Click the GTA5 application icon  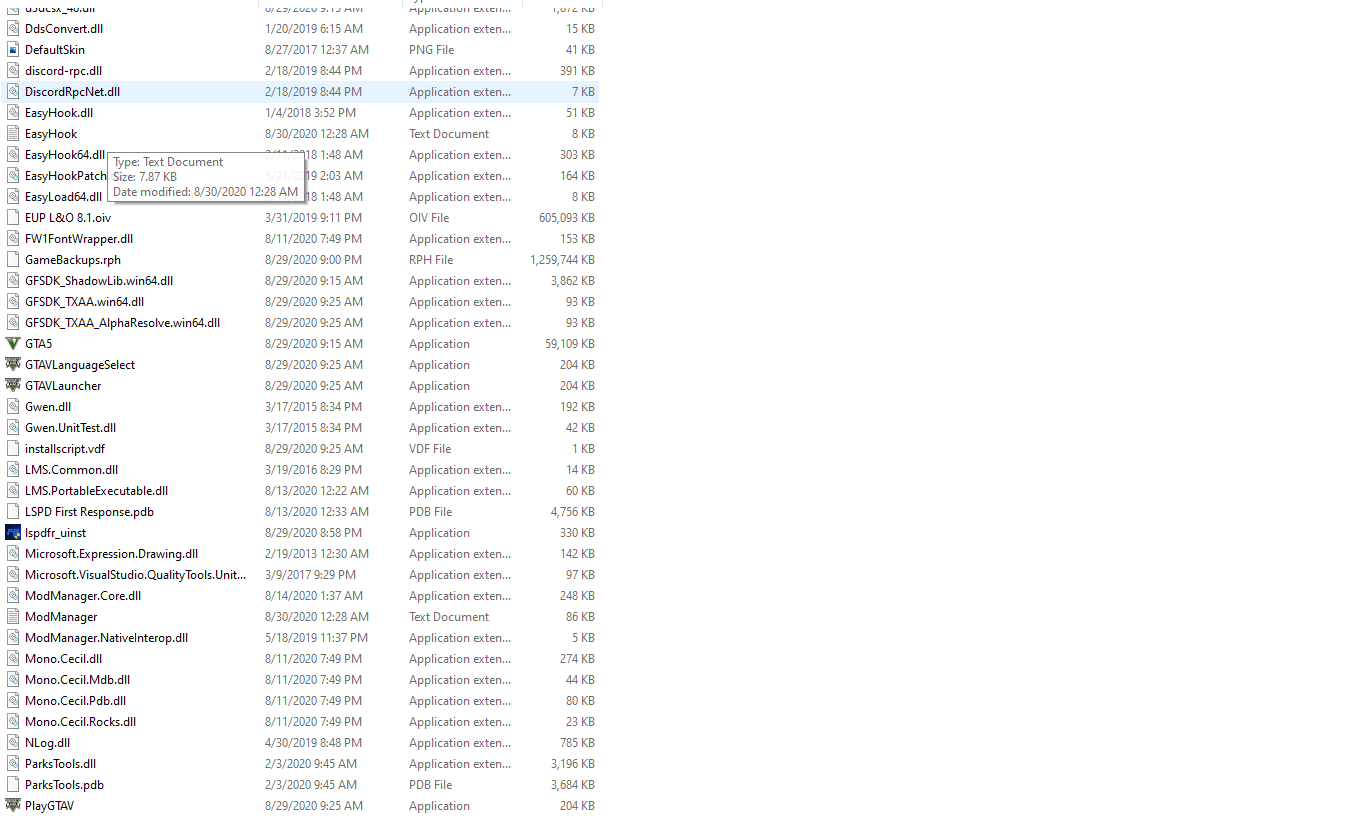13,344
